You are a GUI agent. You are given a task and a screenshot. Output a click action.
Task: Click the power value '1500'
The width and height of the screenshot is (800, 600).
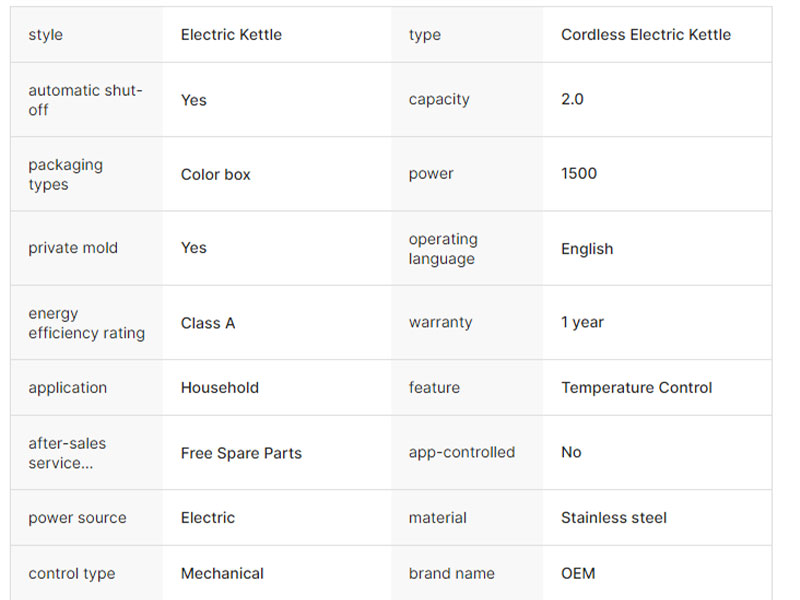578,174
